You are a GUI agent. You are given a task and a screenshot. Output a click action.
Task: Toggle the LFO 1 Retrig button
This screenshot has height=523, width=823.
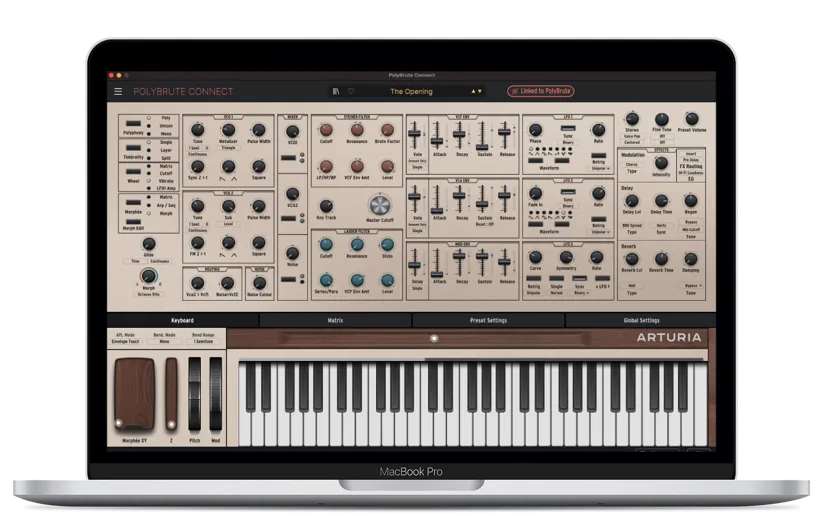pyautogui.click(x=598, y=155)
